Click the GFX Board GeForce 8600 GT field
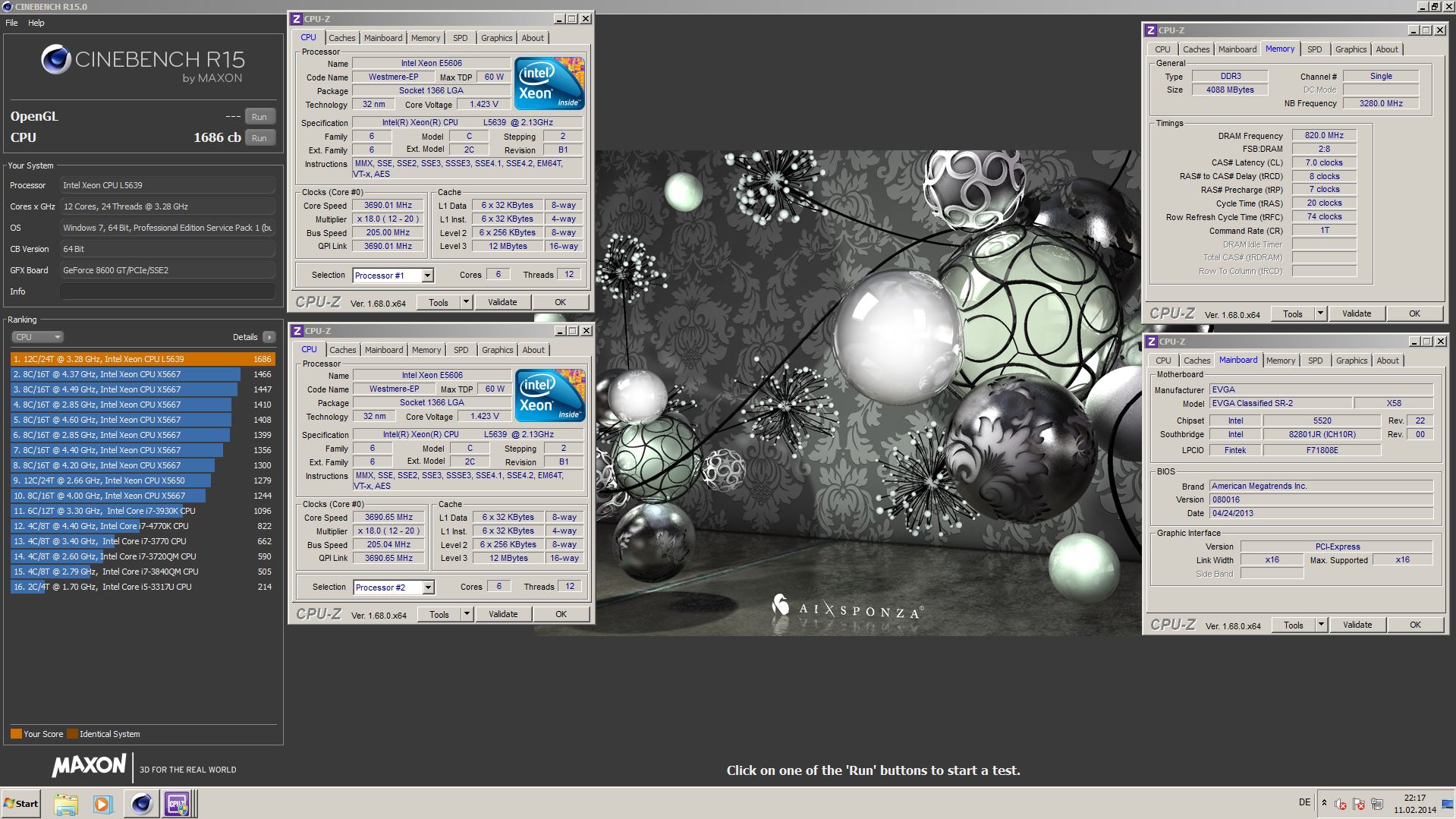1456x819 pixels. pos(168,270)
